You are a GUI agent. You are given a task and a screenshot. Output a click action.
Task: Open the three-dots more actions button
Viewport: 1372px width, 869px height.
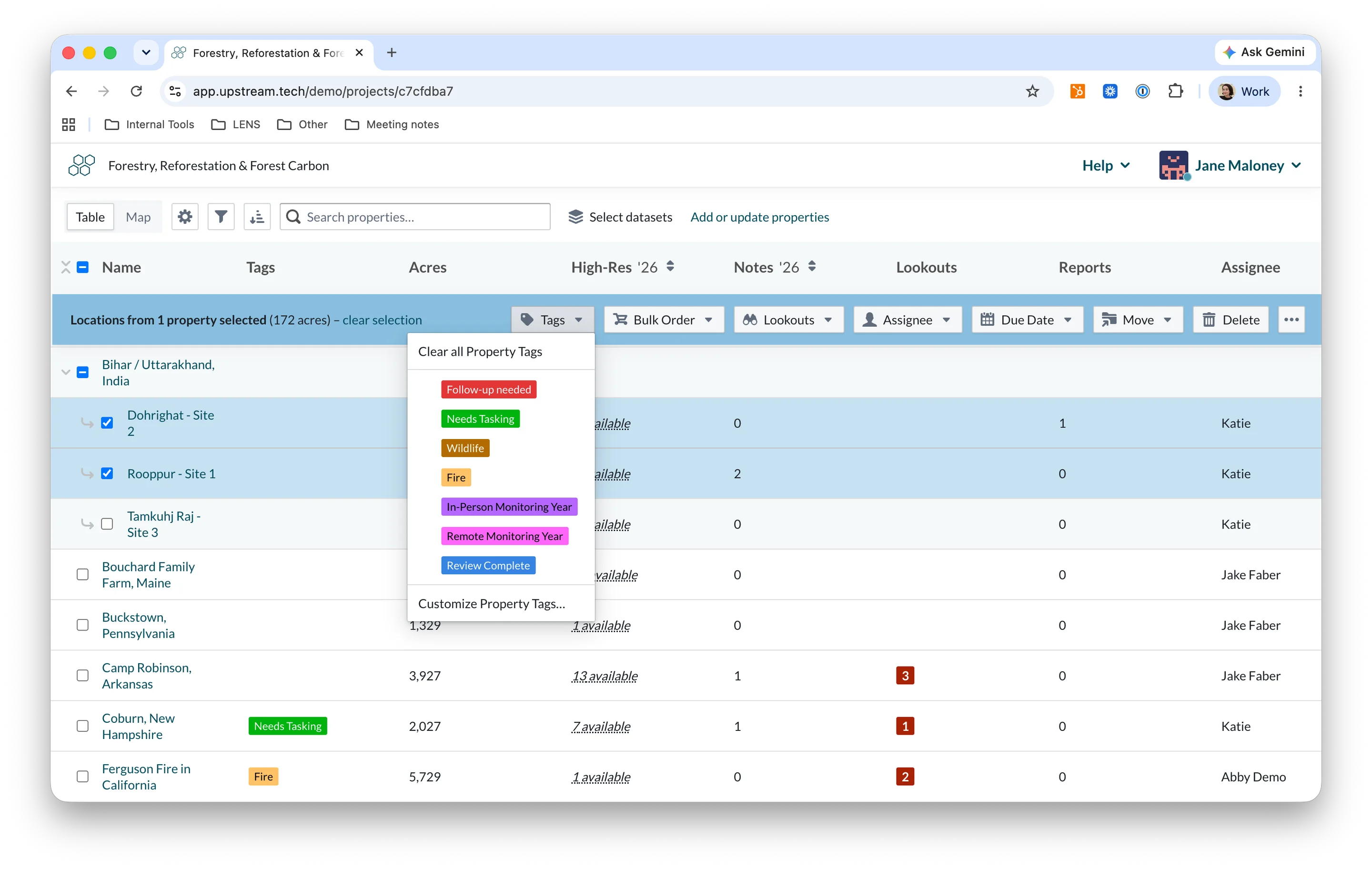pyautogui.click(x=1291, y=320)
